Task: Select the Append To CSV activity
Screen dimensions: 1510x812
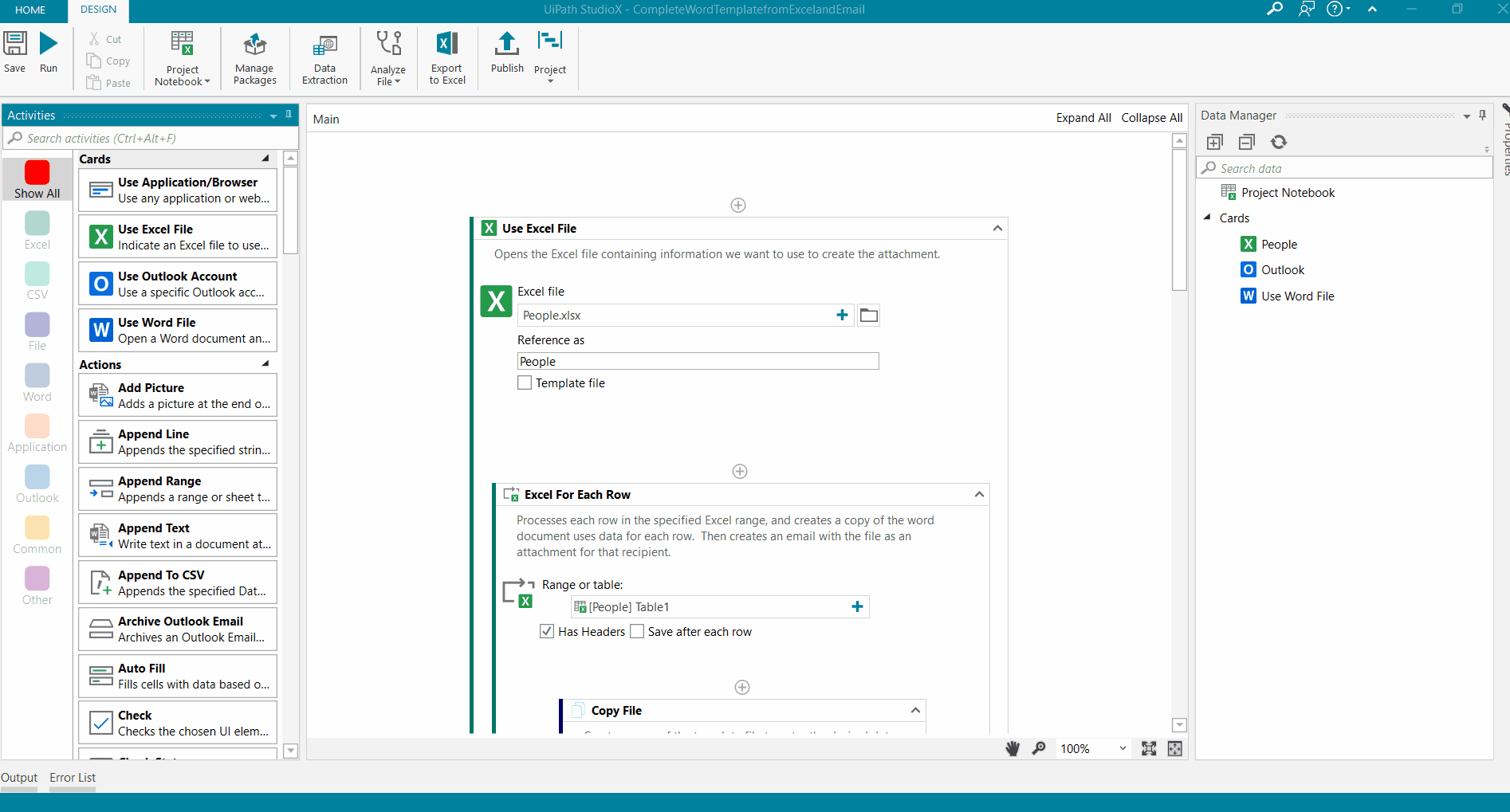Action: 178,583
